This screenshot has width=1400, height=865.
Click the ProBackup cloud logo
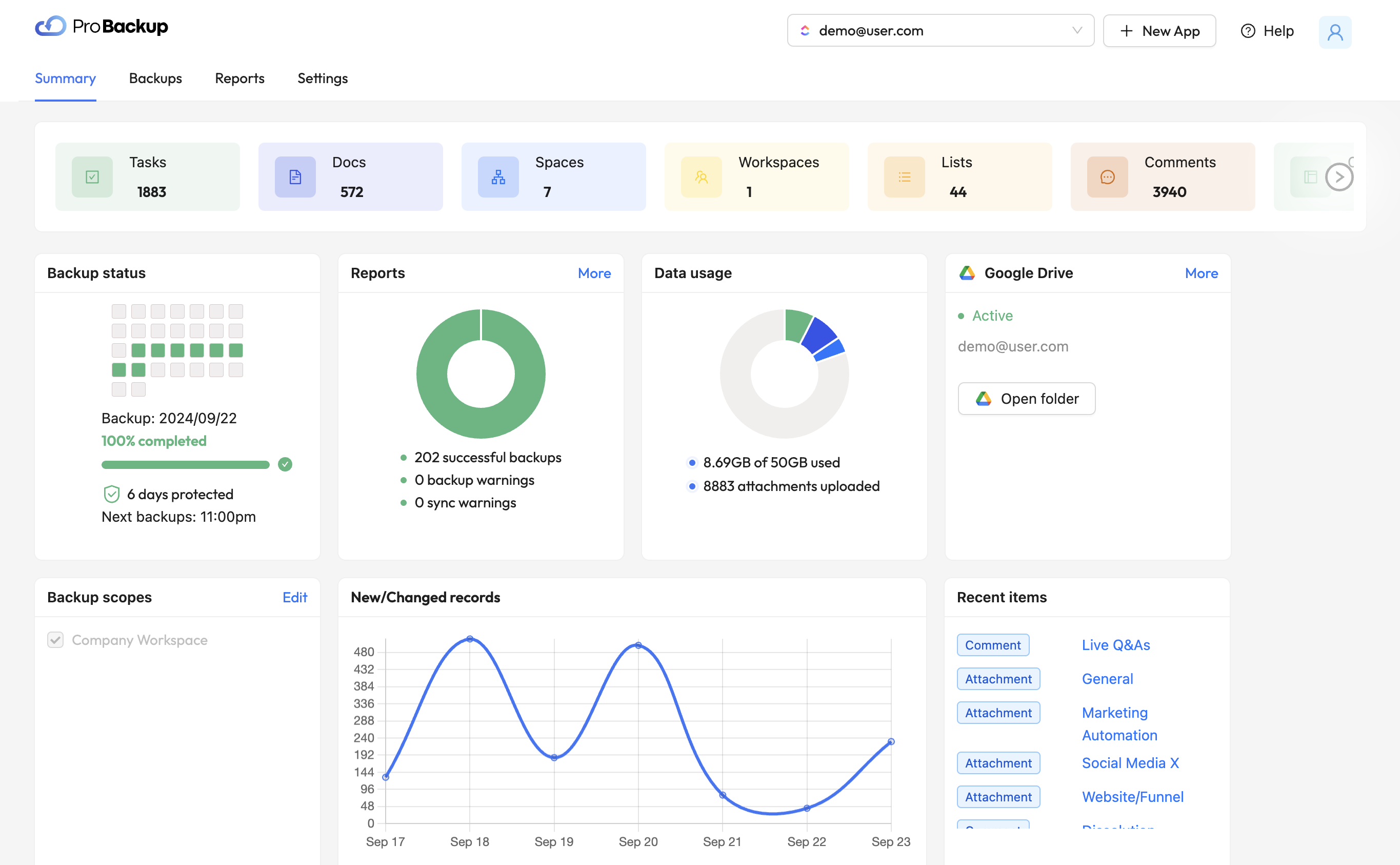51,26
